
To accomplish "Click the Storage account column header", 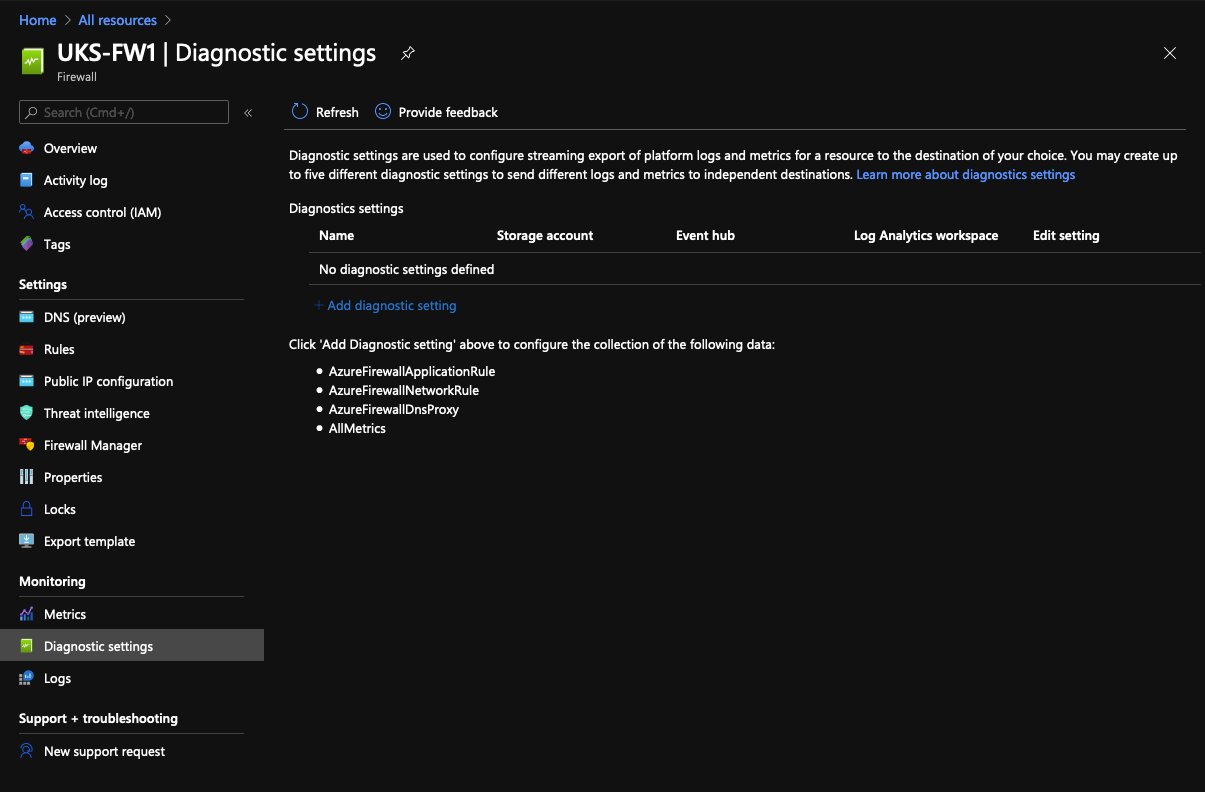I will pyautogui.click(x=545, y=235).
